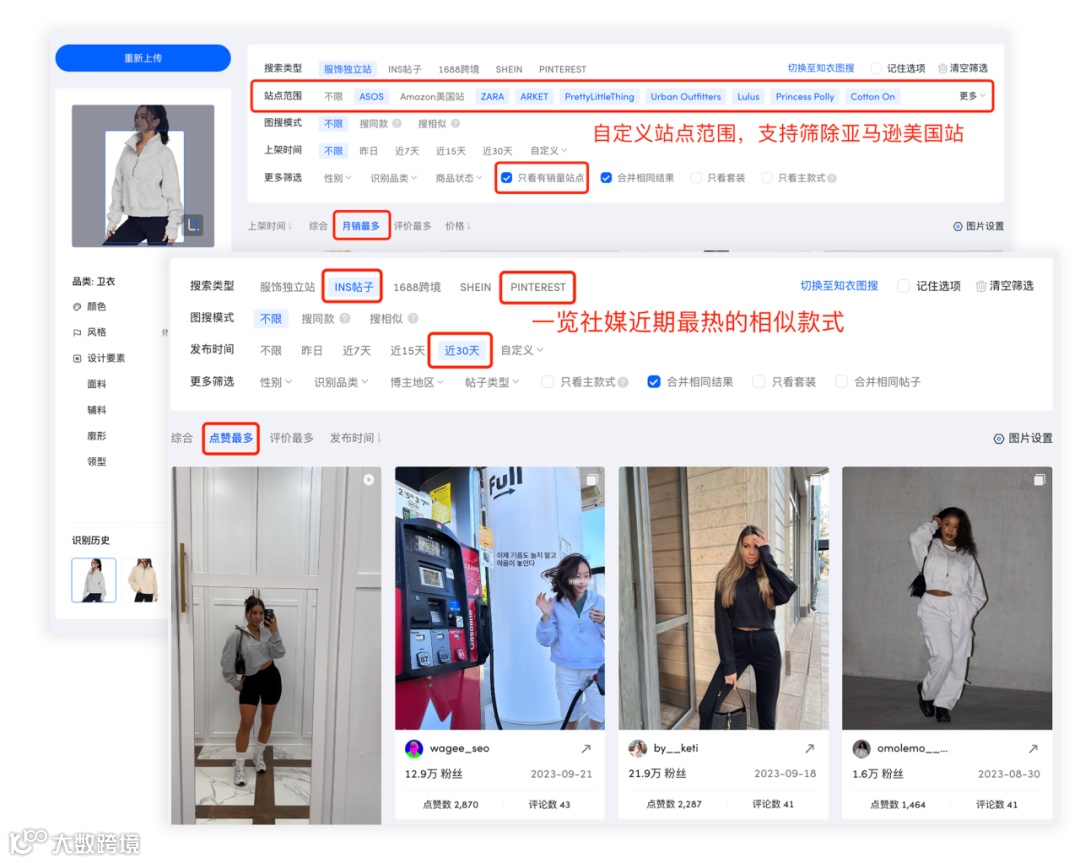The height and width of the screenshot is (863, 1080).
Task: Click multi-image icon on omolemo post
Action: [1039, 479]
